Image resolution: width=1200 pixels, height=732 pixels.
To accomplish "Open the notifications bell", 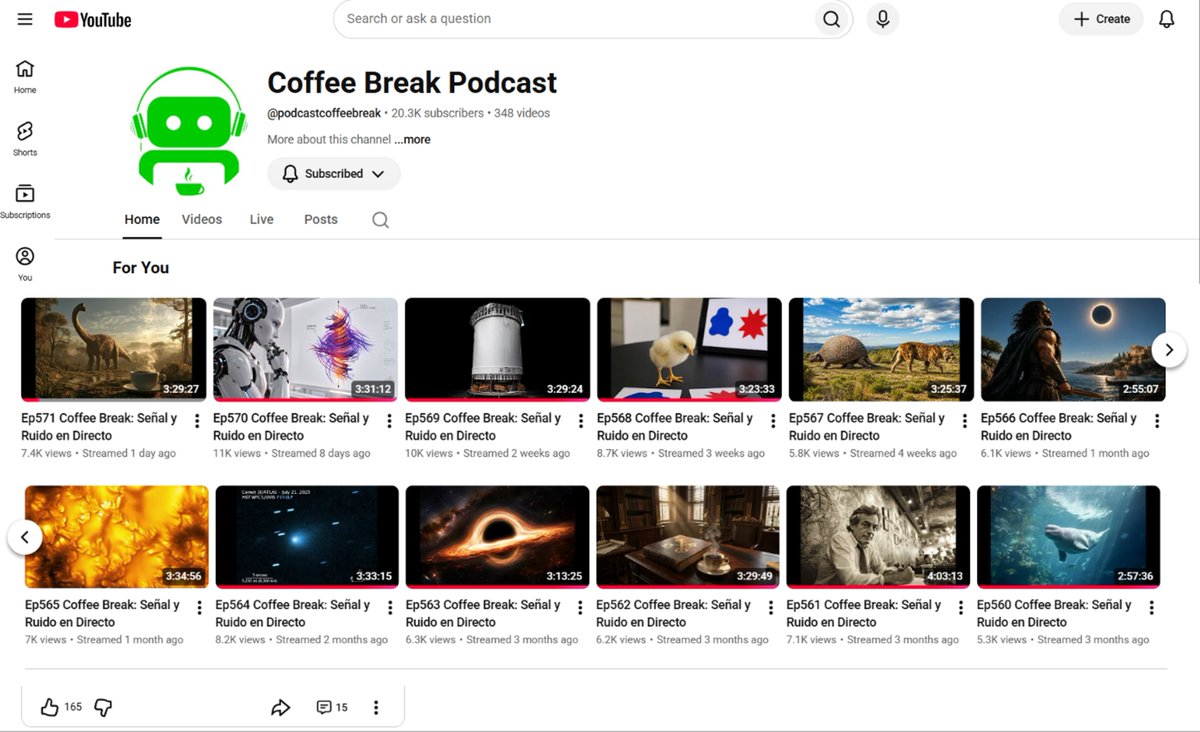I will (1166, 19).
